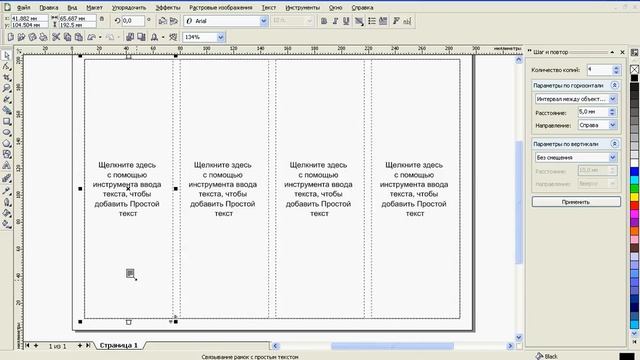Select the Basic Shapes tool
Viewport: 640px width, 360px height.
7,154
